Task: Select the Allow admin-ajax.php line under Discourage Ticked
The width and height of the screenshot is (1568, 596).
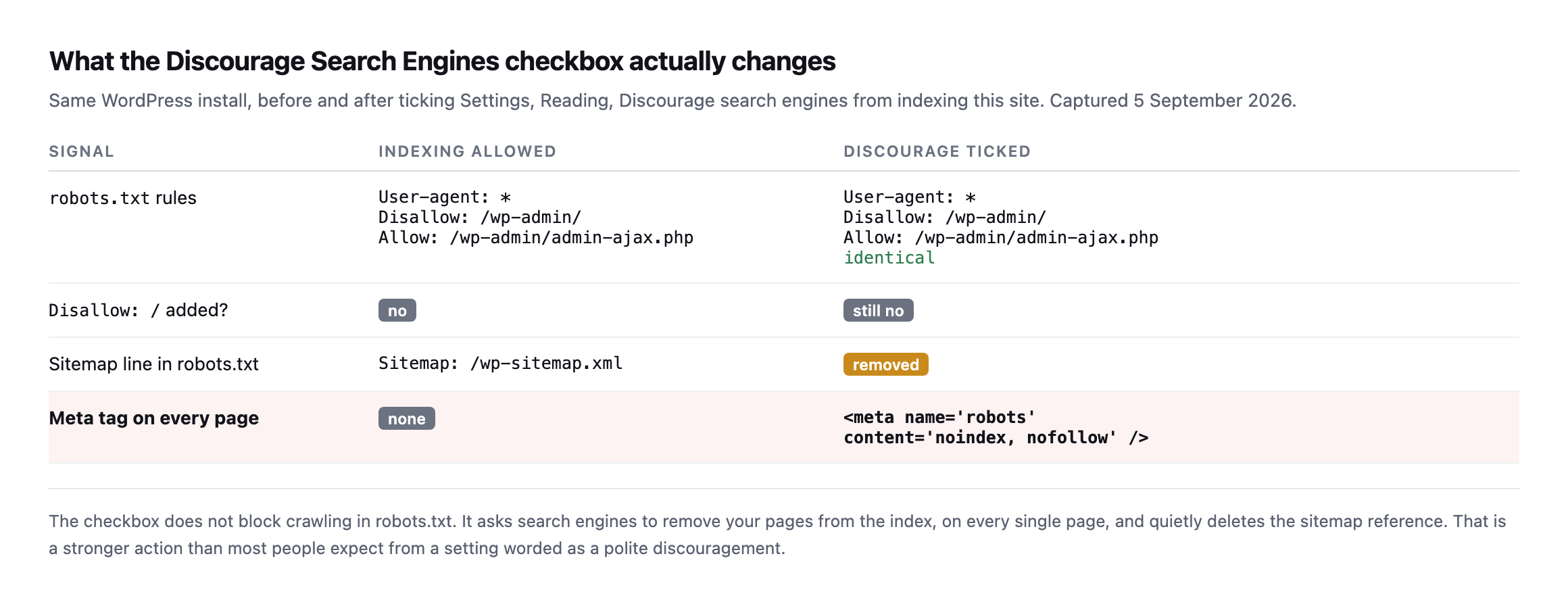Action: coord(1000,238)
